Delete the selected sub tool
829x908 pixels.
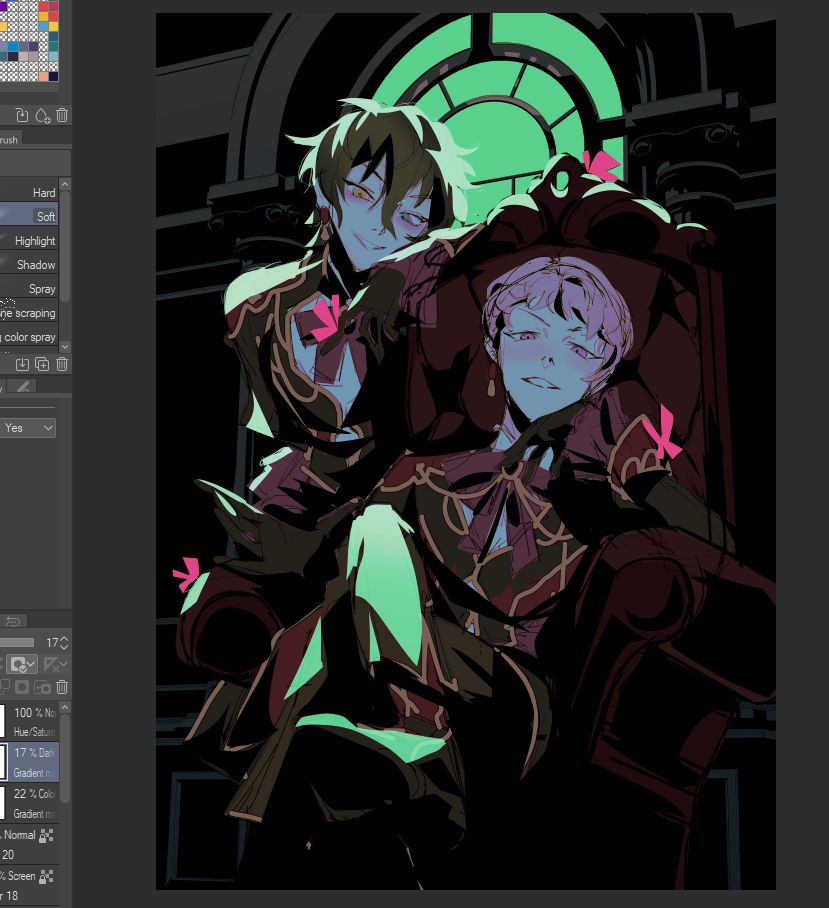coord(62,364)
